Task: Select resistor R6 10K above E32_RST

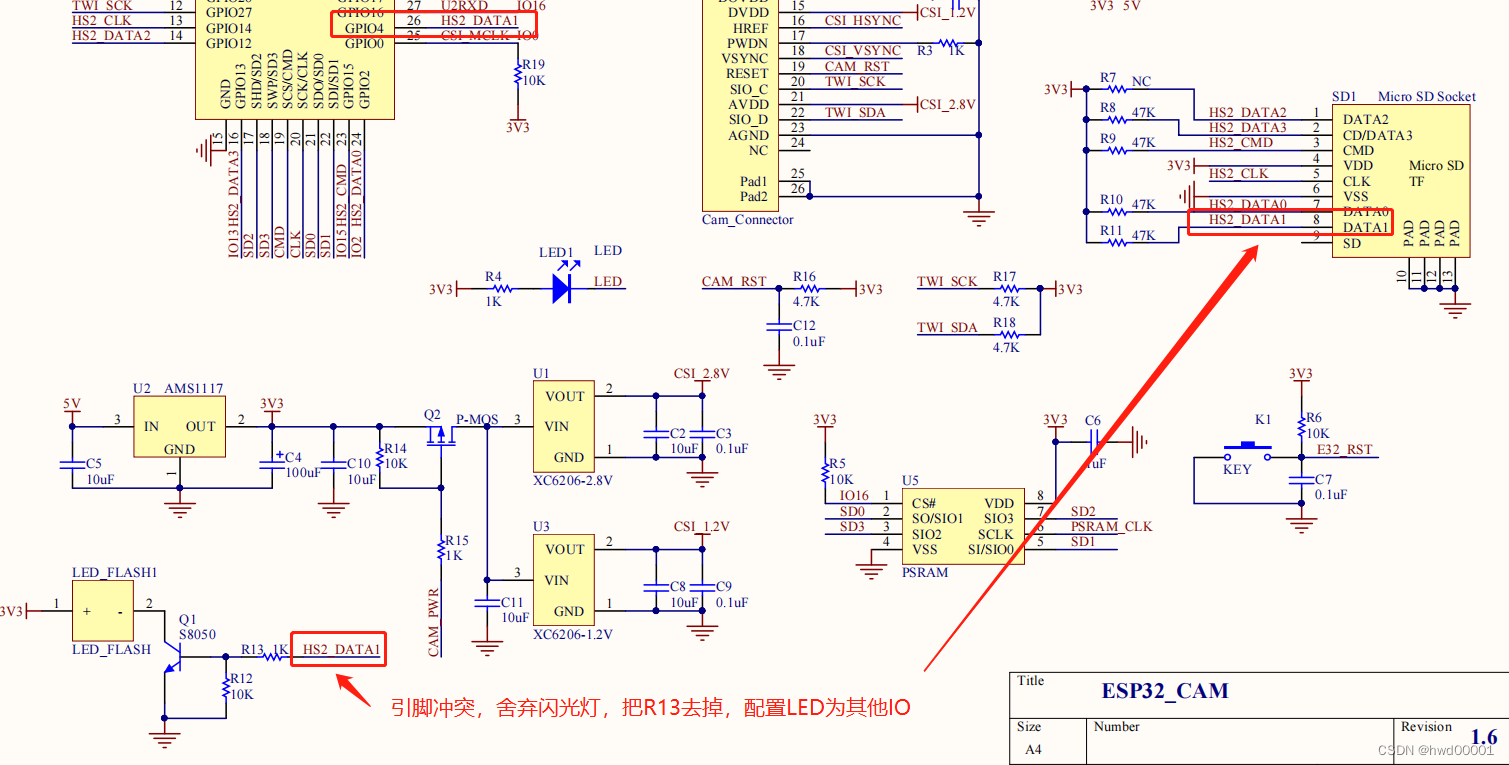Action: click(x=1301, y=426)
